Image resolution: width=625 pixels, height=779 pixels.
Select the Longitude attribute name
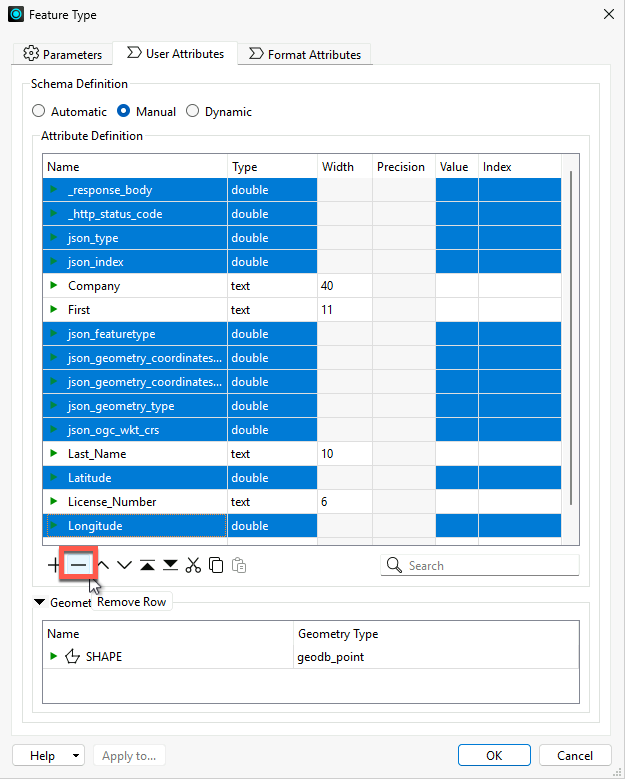click(x=95, y=526)
